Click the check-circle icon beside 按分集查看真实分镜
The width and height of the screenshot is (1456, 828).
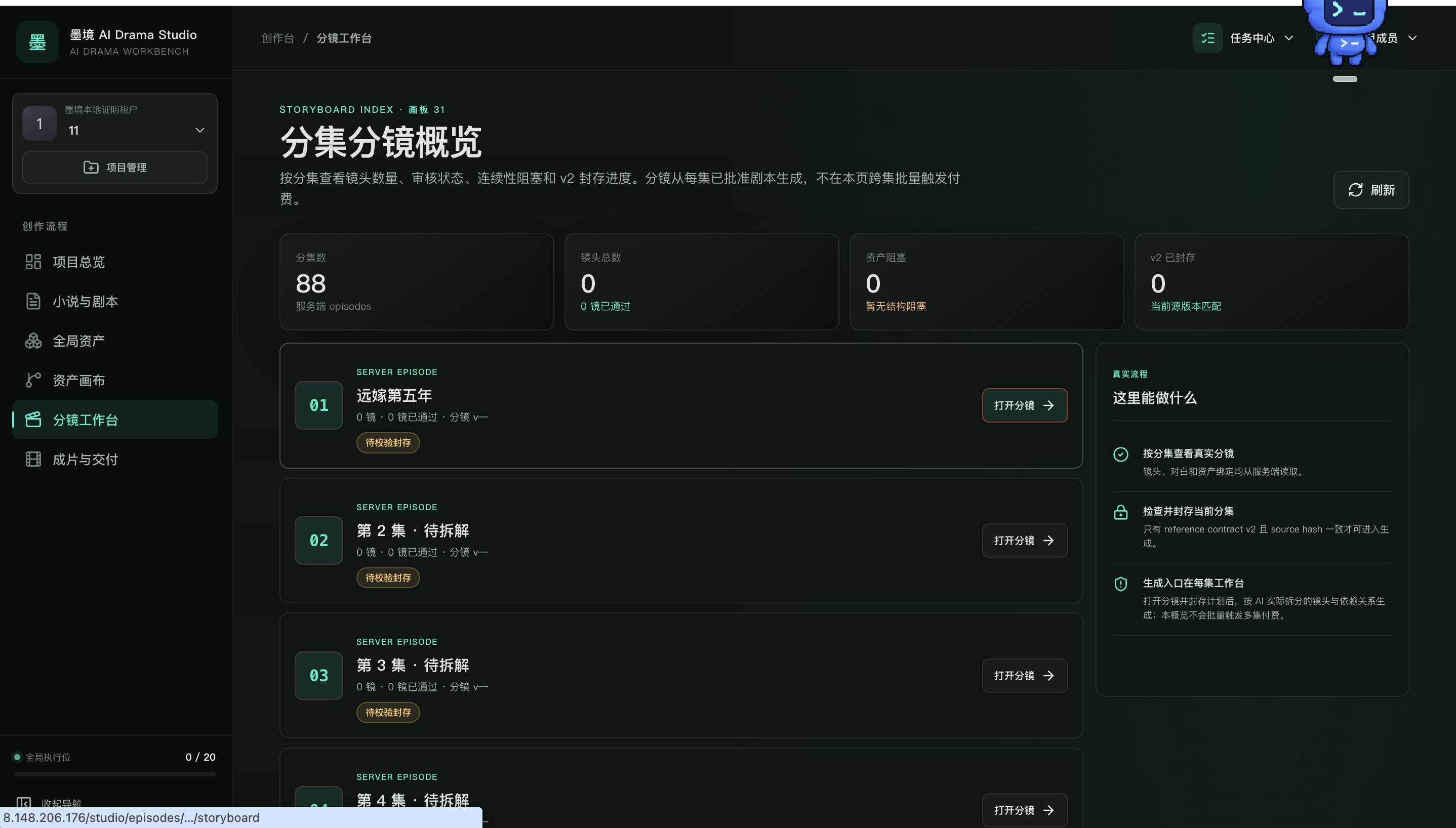(1120, 454)
